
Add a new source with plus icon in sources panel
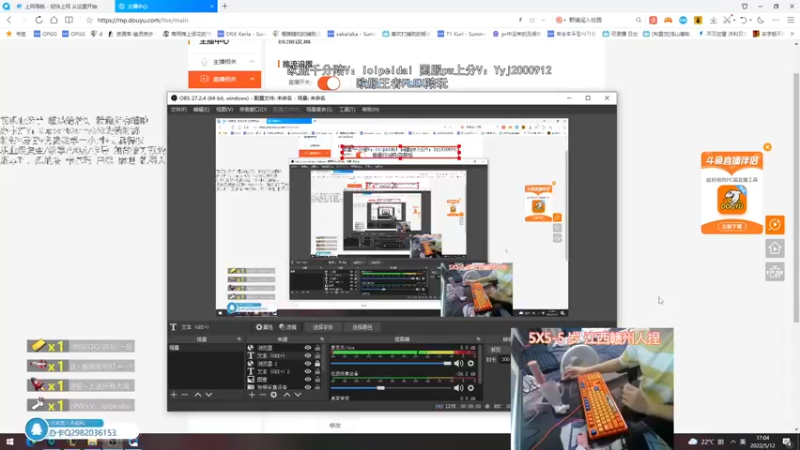point(252,394)
